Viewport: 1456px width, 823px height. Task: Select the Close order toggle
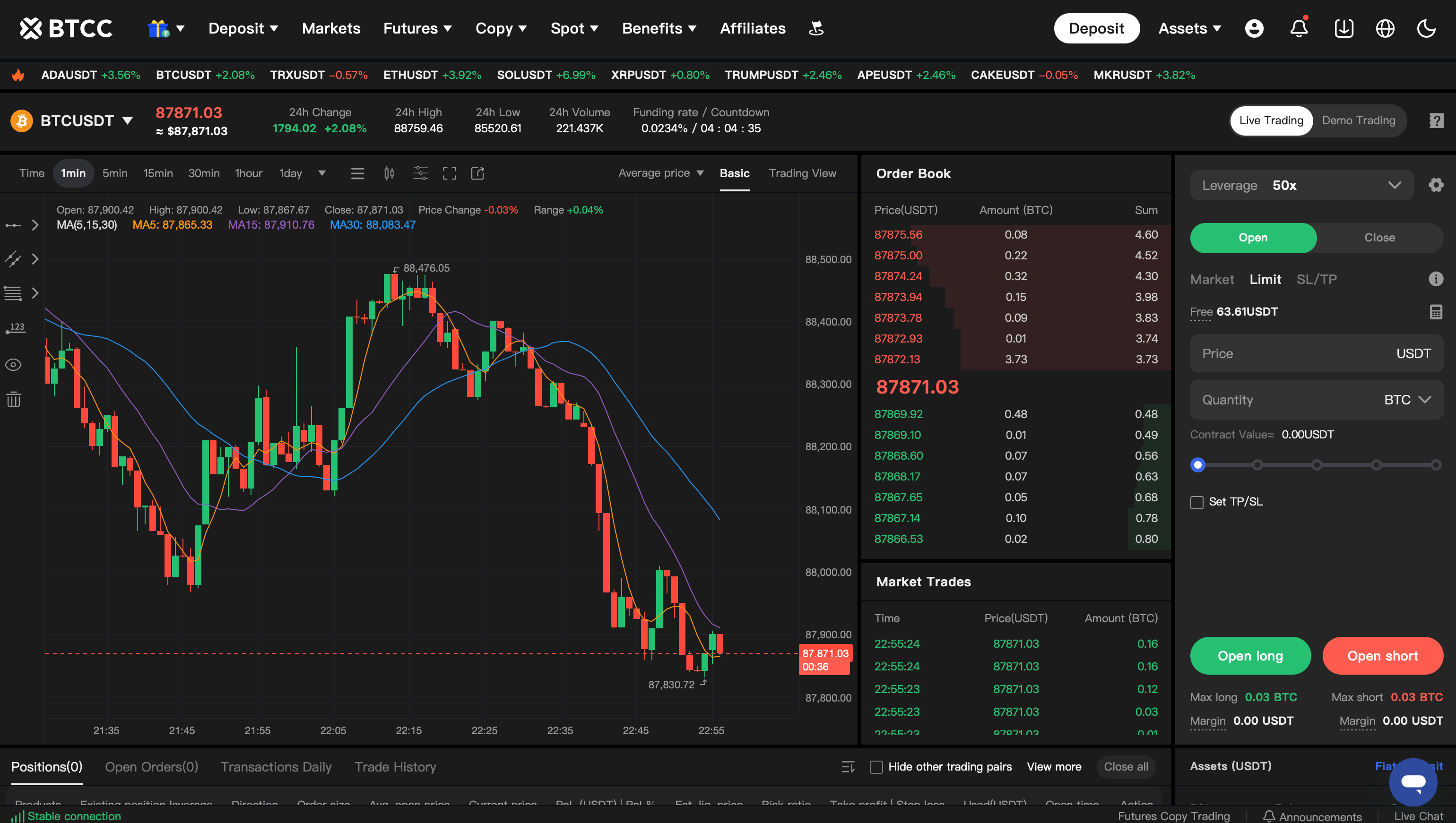tap(1379, 237)
